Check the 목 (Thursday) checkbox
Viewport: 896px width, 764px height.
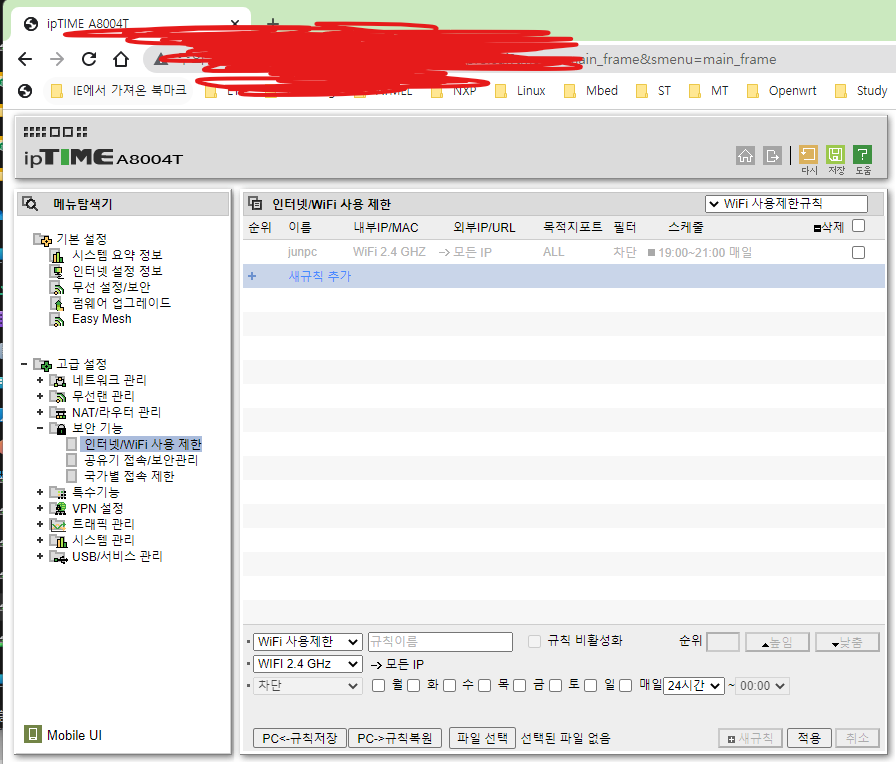485,685
